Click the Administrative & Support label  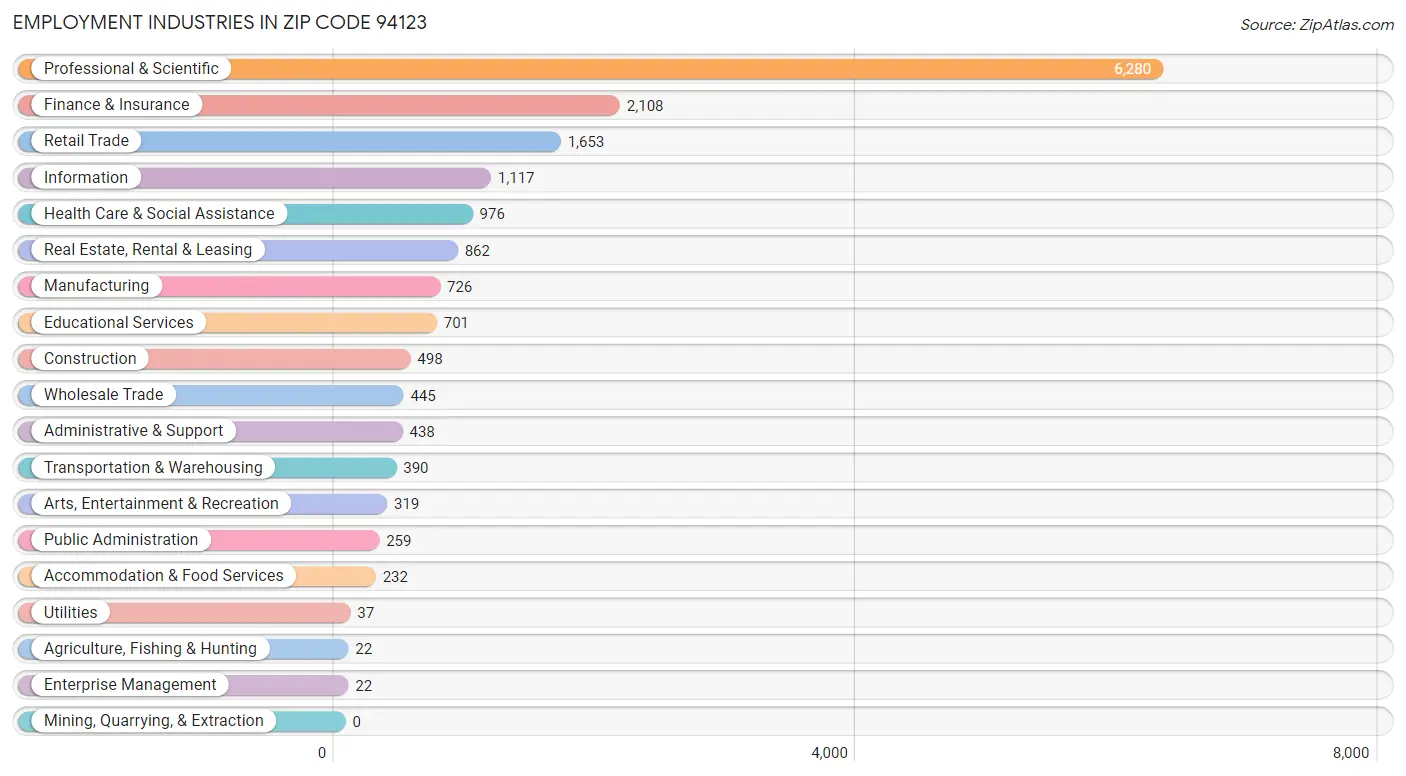133,431
